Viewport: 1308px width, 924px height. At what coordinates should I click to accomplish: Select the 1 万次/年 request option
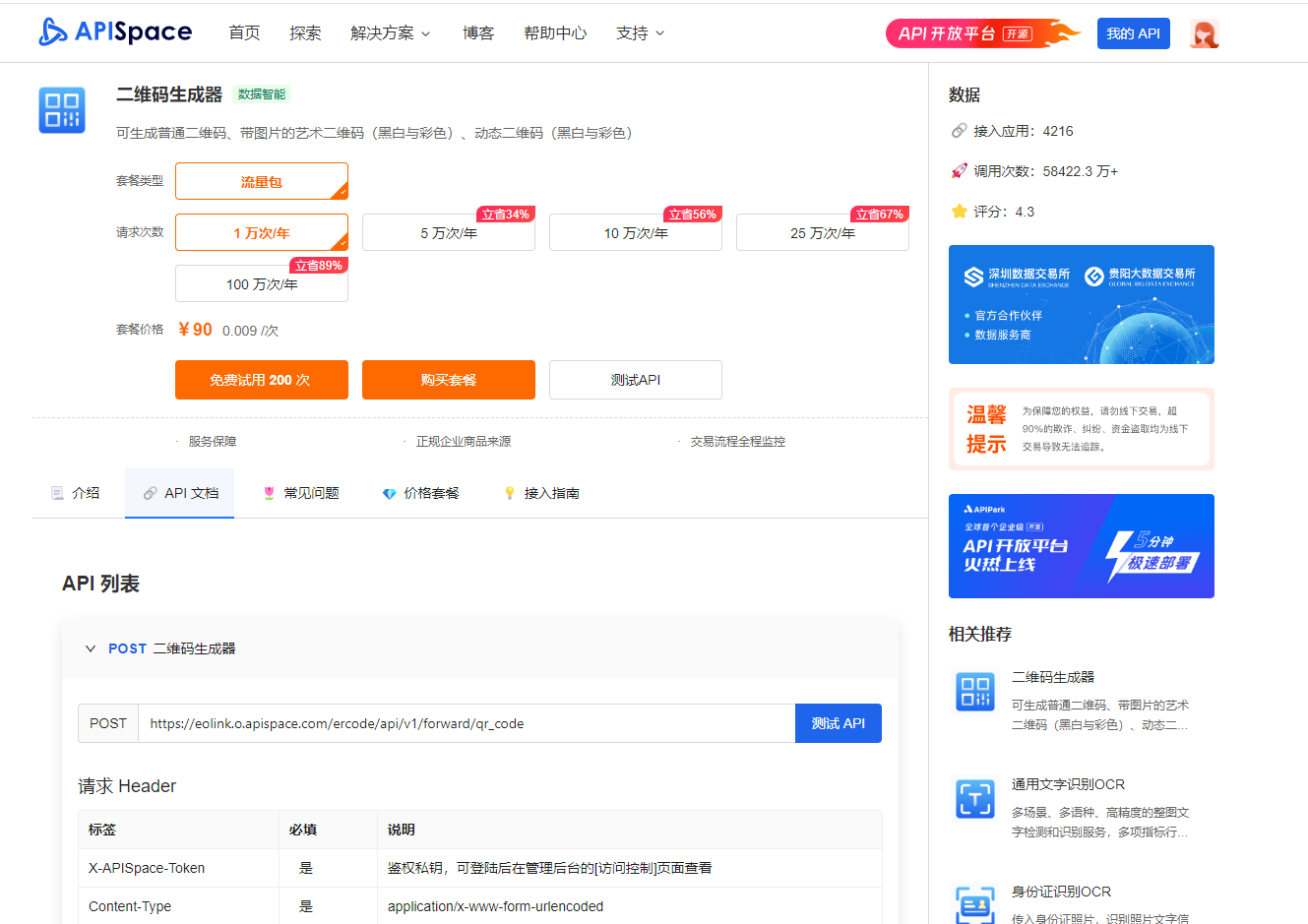coord(262,232)
